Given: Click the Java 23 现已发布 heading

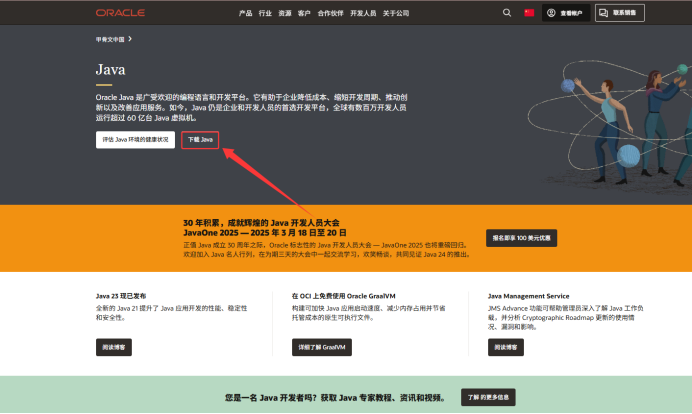Looking at the screenshot, I should (121, 296).
